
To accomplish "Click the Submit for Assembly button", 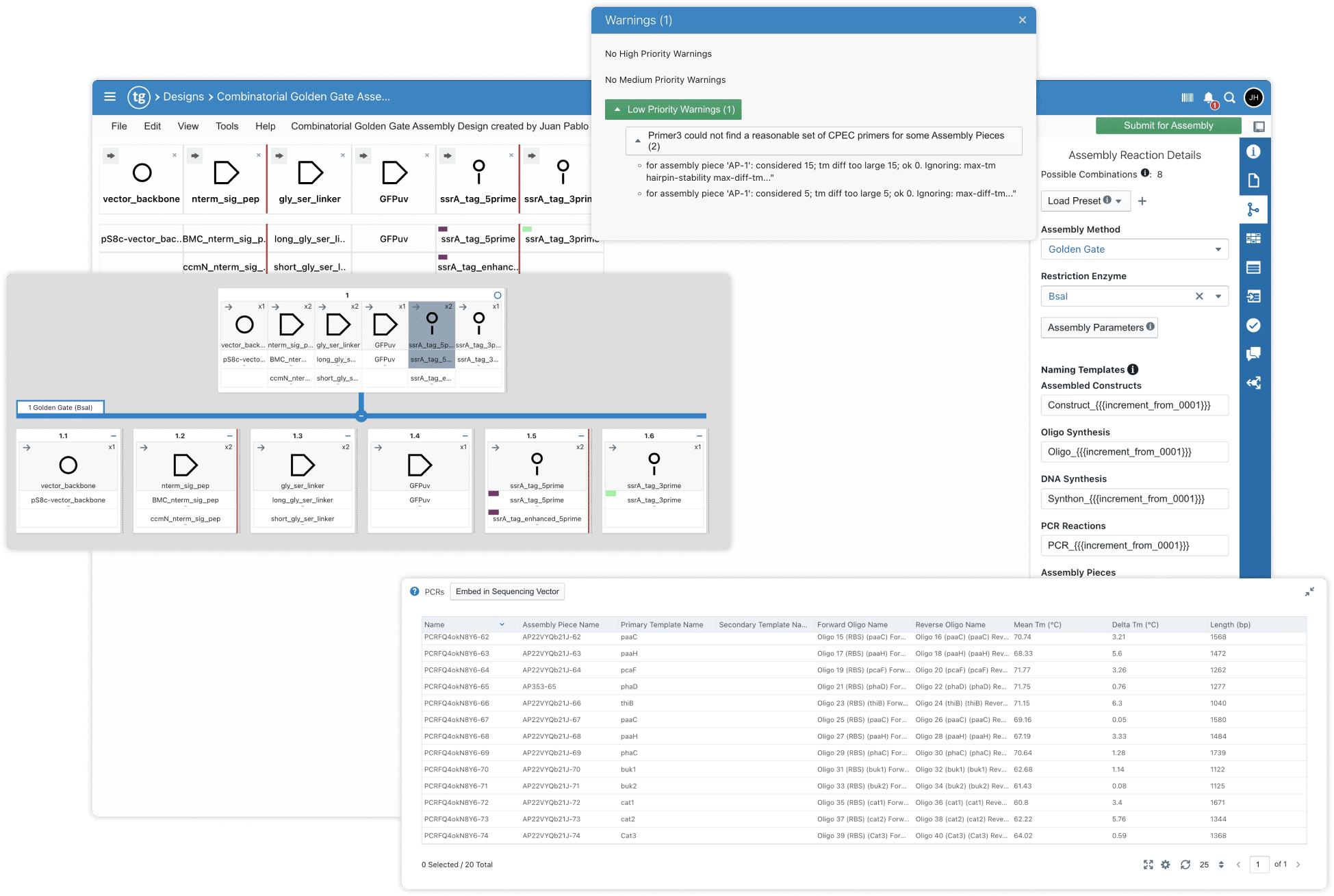I will (1168, 125).
